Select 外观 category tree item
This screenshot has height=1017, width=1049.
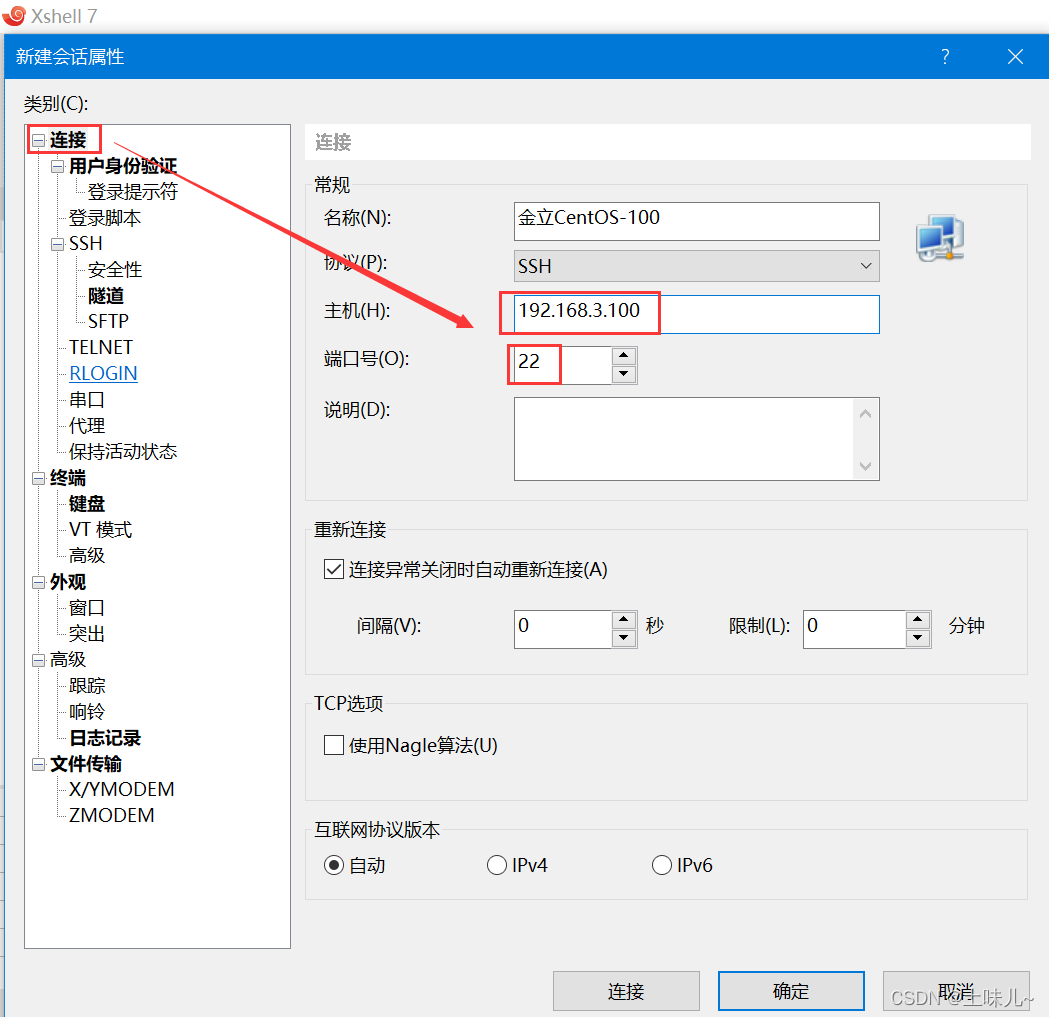[68, 582]
